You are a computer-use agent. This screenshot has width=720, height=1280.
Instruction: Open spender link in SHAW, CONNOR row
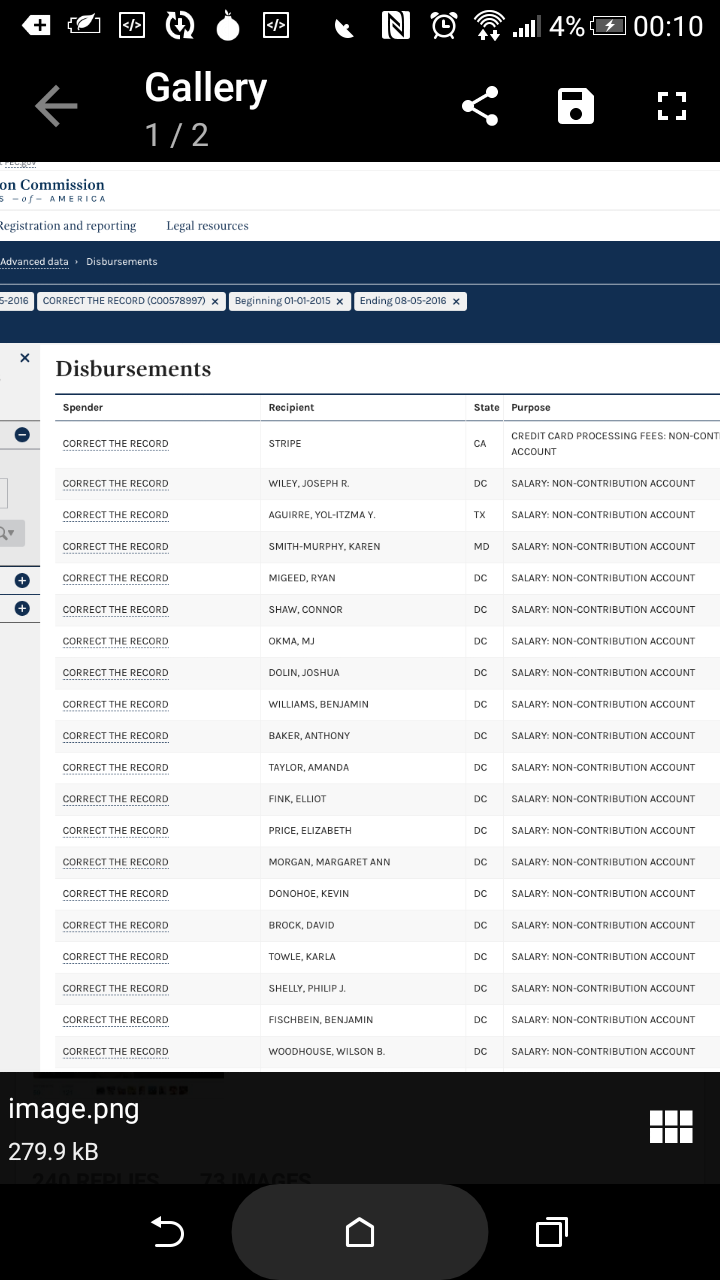(115, 610)
